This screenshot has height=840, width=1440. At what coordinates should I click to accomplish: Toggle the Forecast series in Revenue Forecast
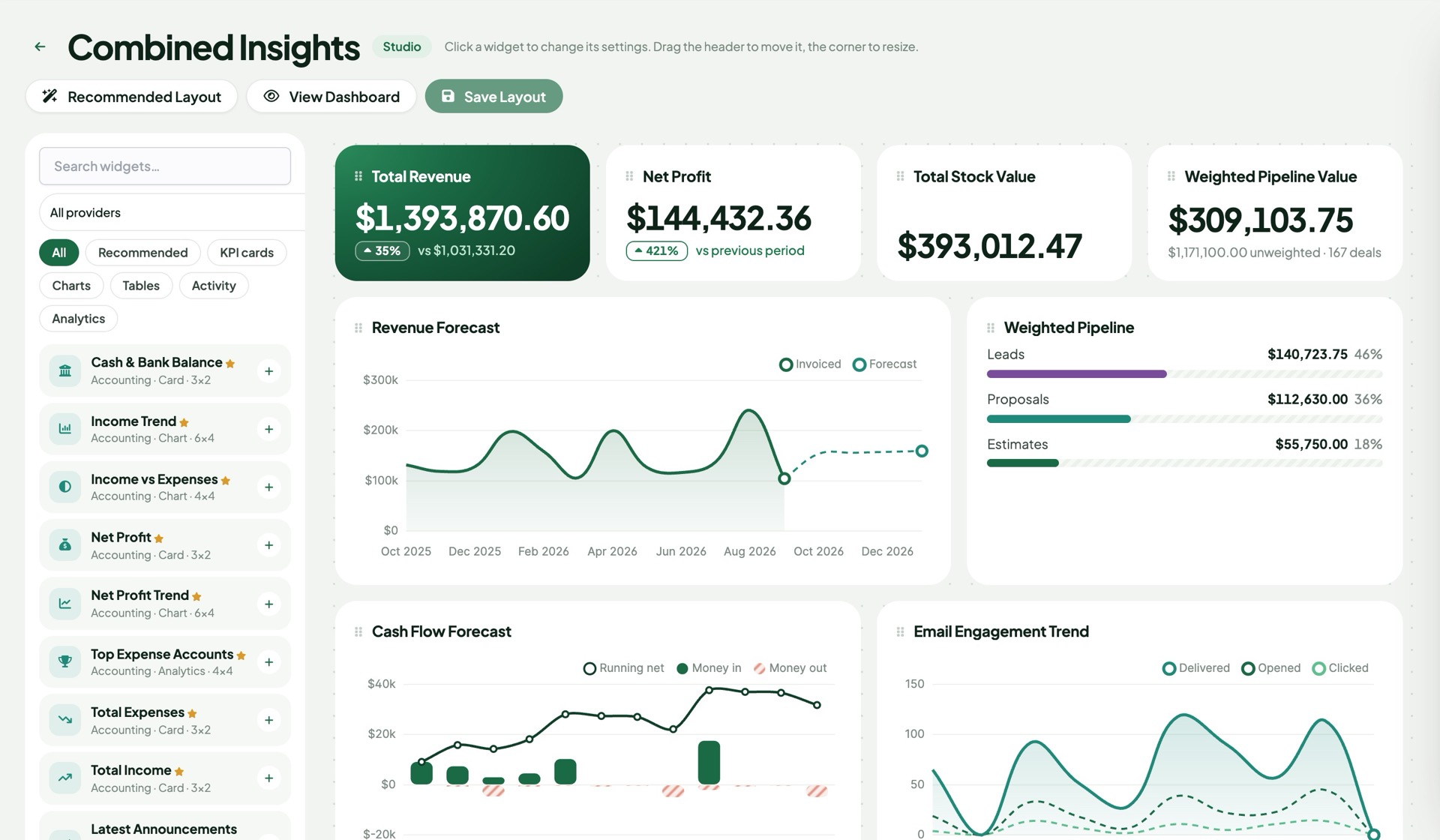pos(884,364)
